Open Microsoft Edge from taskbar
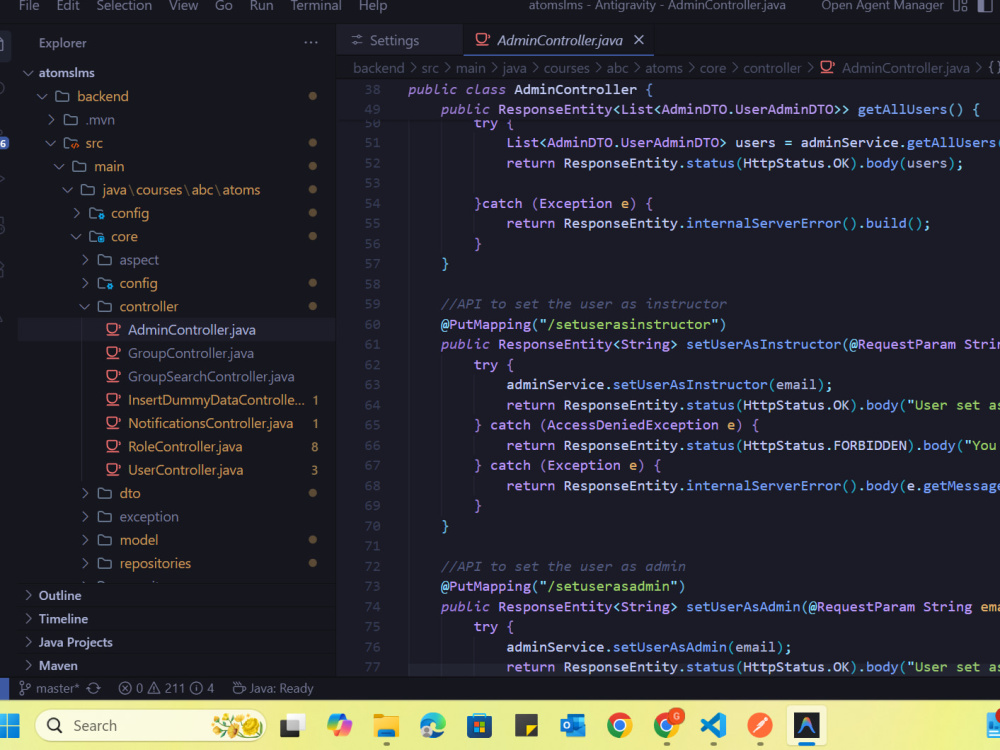The width and height of the screenshot is (1000, 750). point(432,726)
